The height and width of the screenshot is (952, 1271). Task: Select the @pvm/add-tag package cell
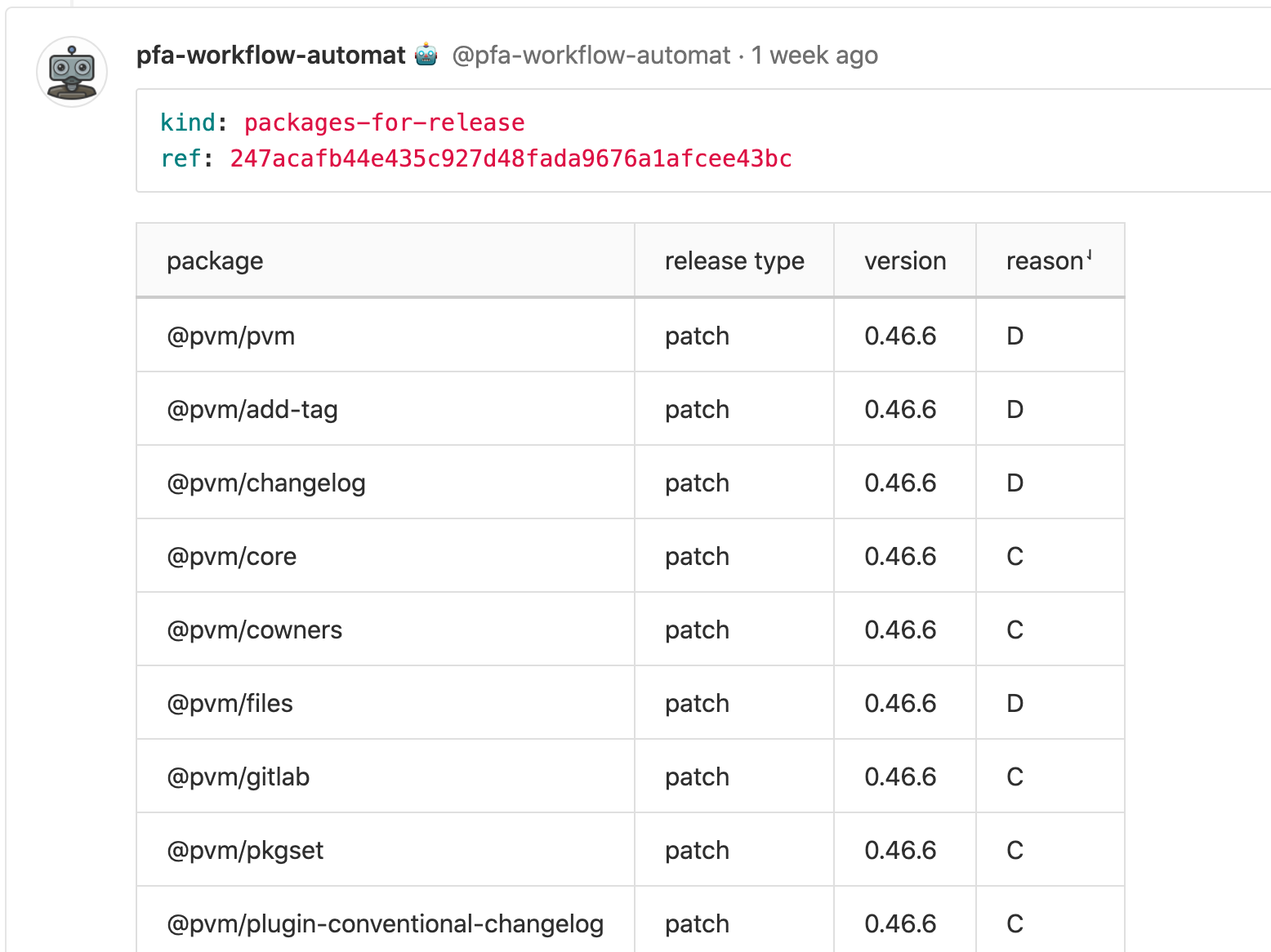coord(386,409)
